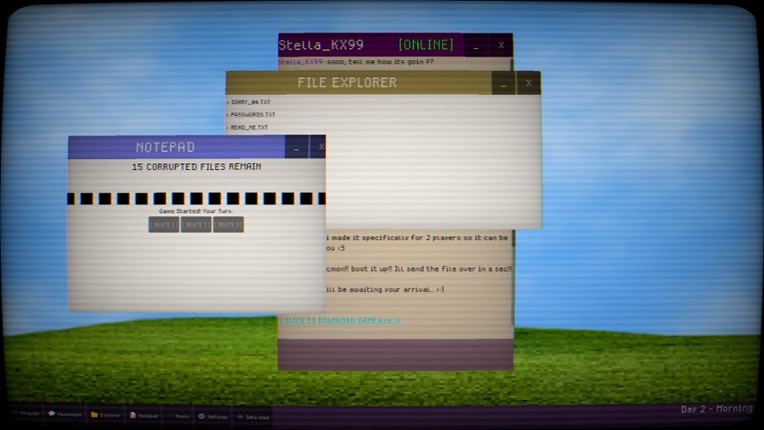The height and width of the screenshot is (430, 764).
Task: Click the DELETE 2 button in Notepad
Action: pos(196,224)
